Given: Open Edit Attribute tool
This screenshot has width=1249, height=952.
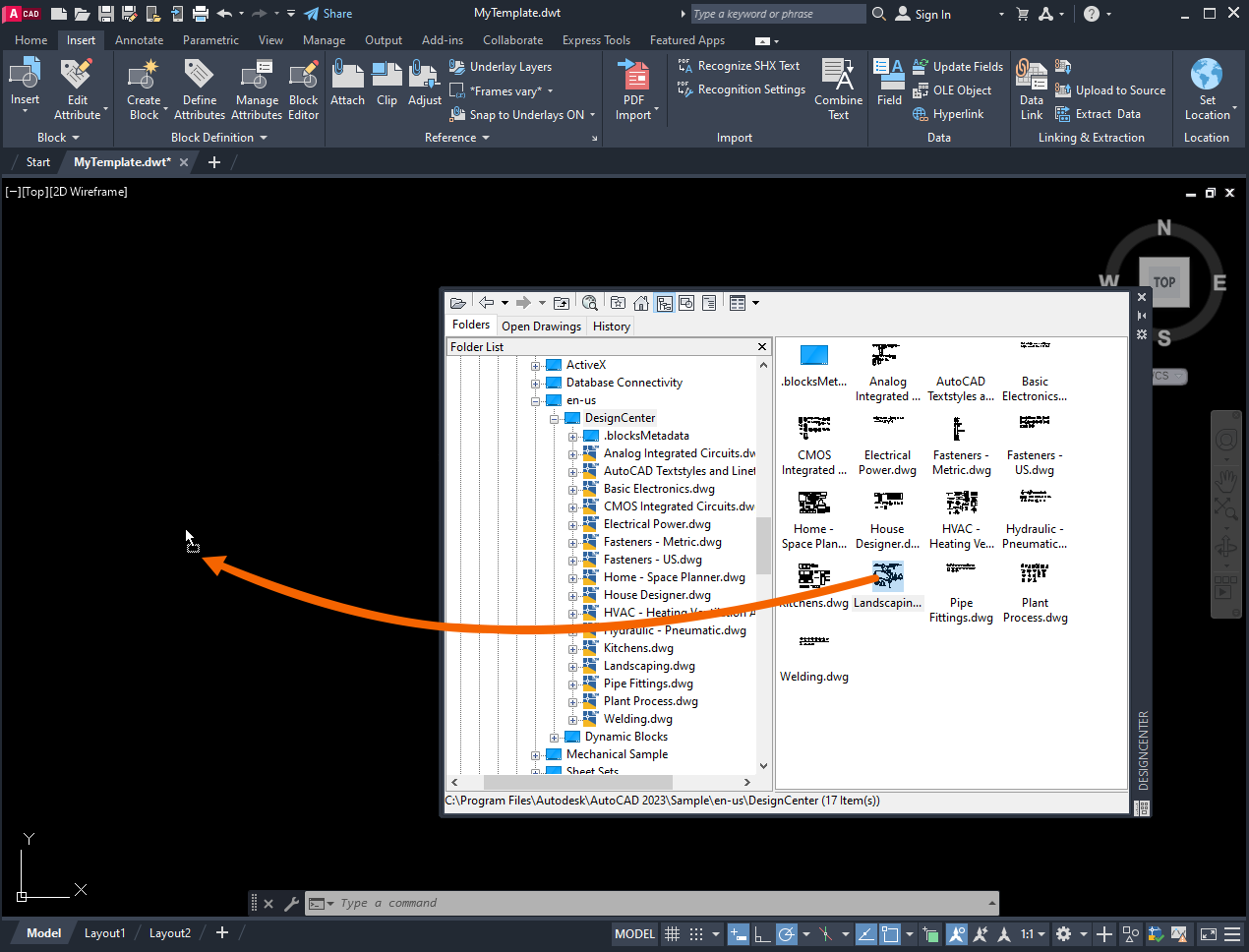Looking at the screenshot, I should pyautogui.click(x=77, y=89).
